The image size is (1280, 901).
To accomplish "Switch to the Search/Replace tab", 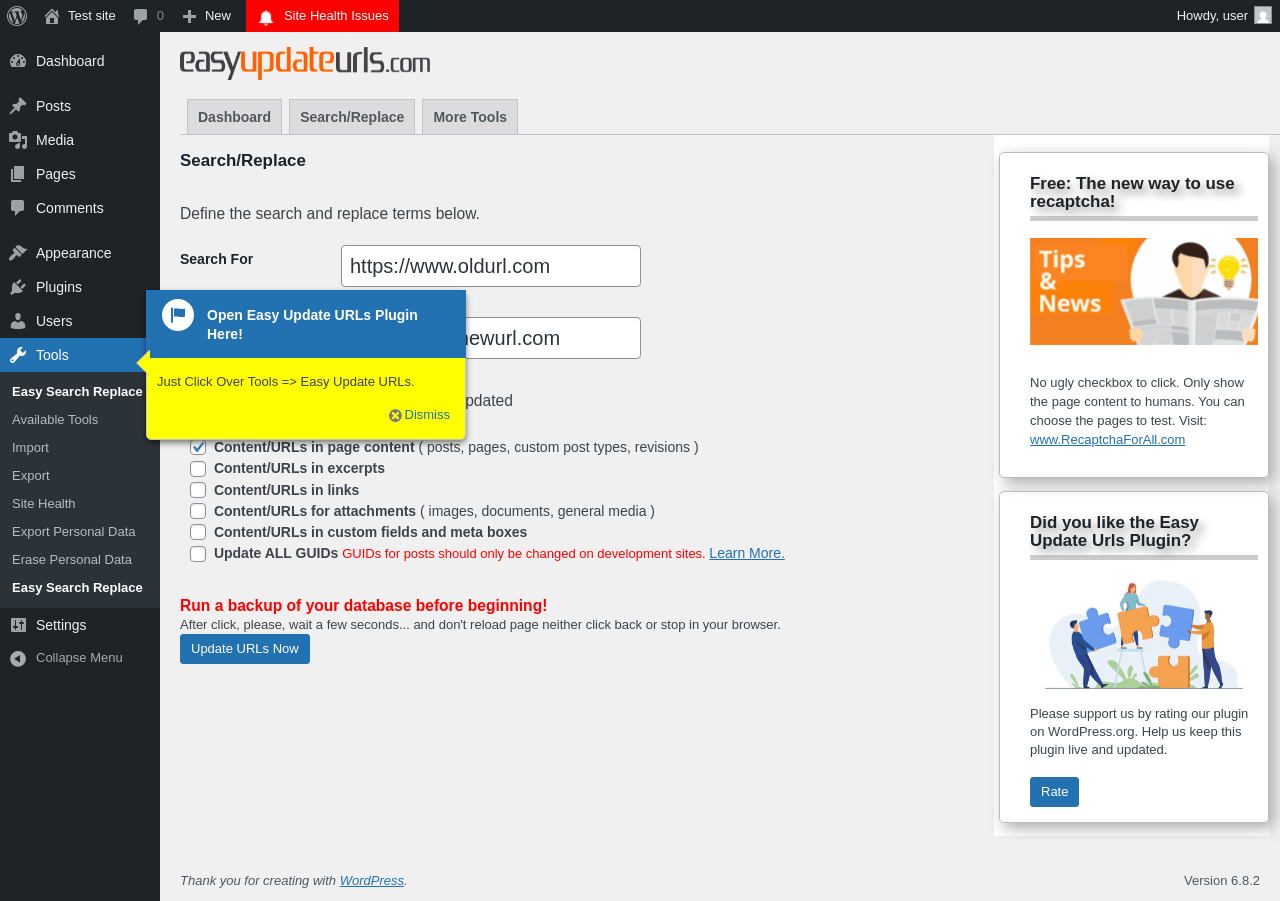I will click(352, 117).
